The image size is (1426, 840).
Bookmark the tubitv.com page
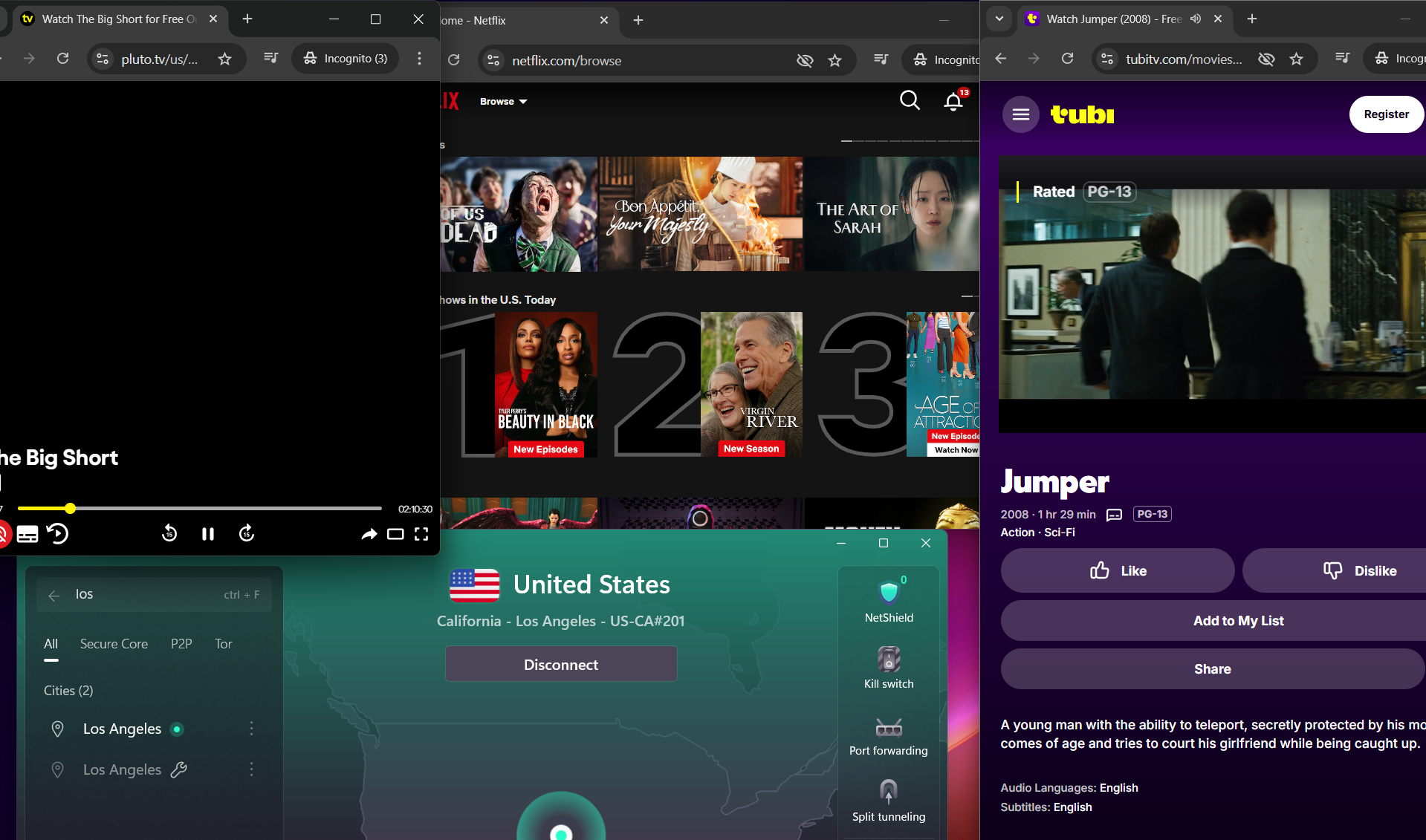[x=1297, y=59]
